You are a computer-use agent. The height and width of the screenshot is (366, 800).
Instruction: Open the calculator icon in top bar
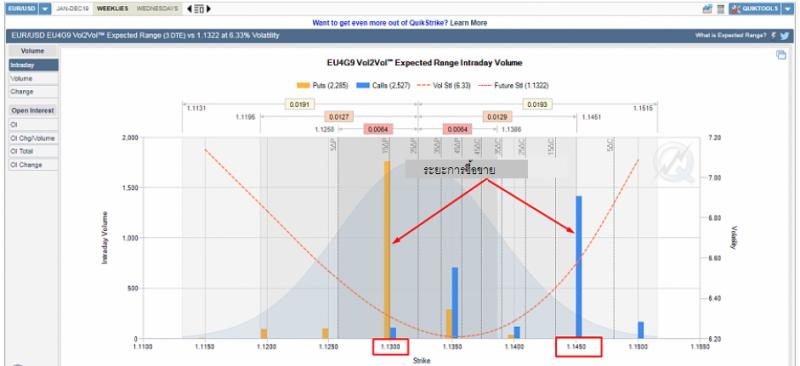click(x=720, y=9)
